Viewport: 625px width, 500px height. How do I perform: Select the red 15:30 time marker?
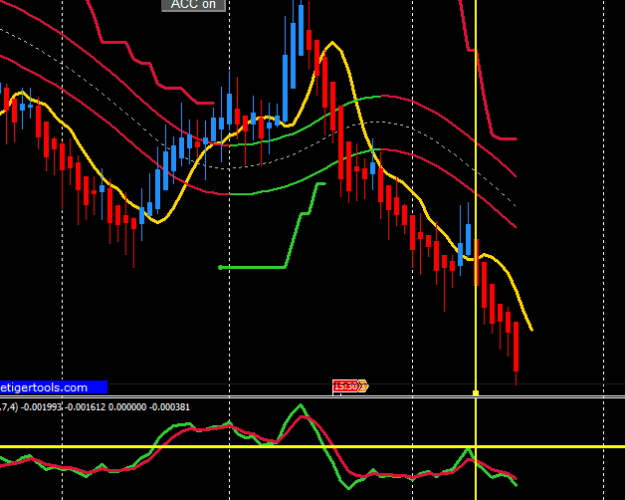(345, 386)
